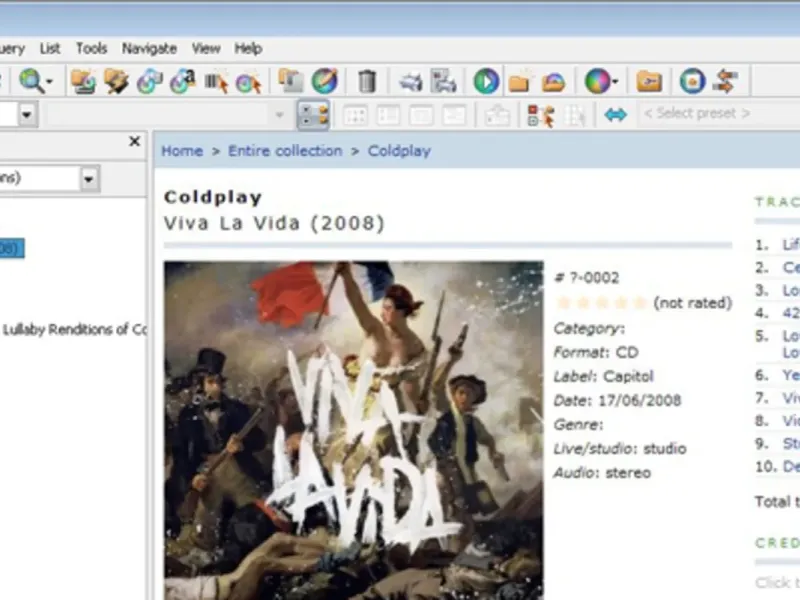Open the View menu
The width and height of the screenshot is (800, 600).
click(206, 48)
